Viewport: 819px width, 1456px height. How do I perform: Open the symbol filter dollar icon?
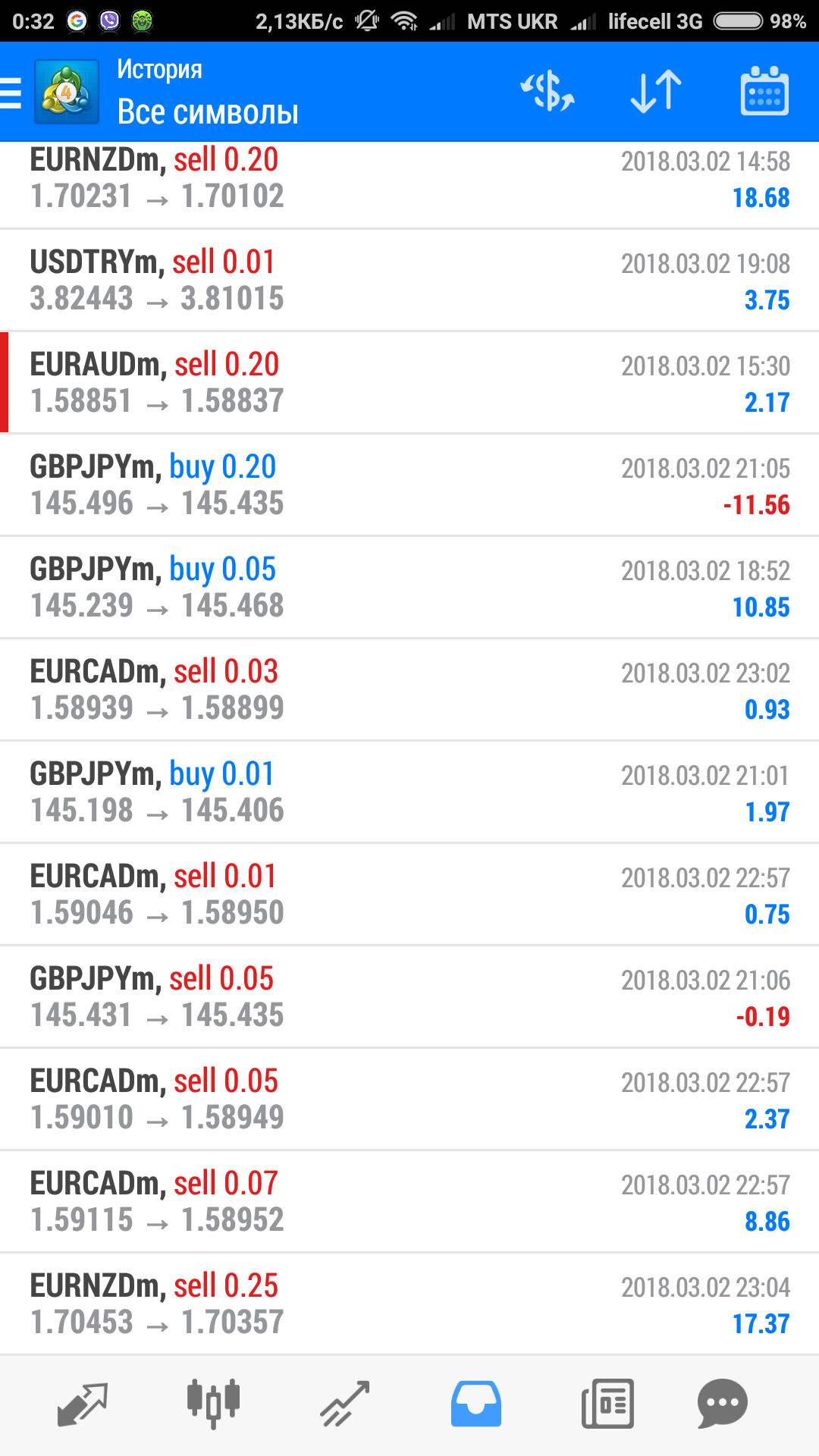click(x=548, y=92)
